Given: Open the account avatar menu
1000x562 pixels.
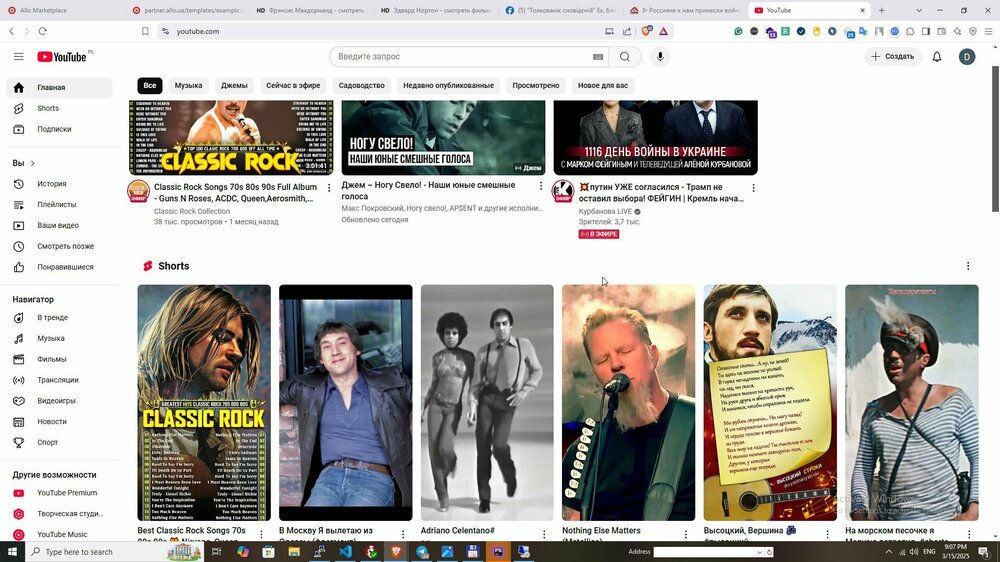Looking at the screenshot, I should point(967,57).
